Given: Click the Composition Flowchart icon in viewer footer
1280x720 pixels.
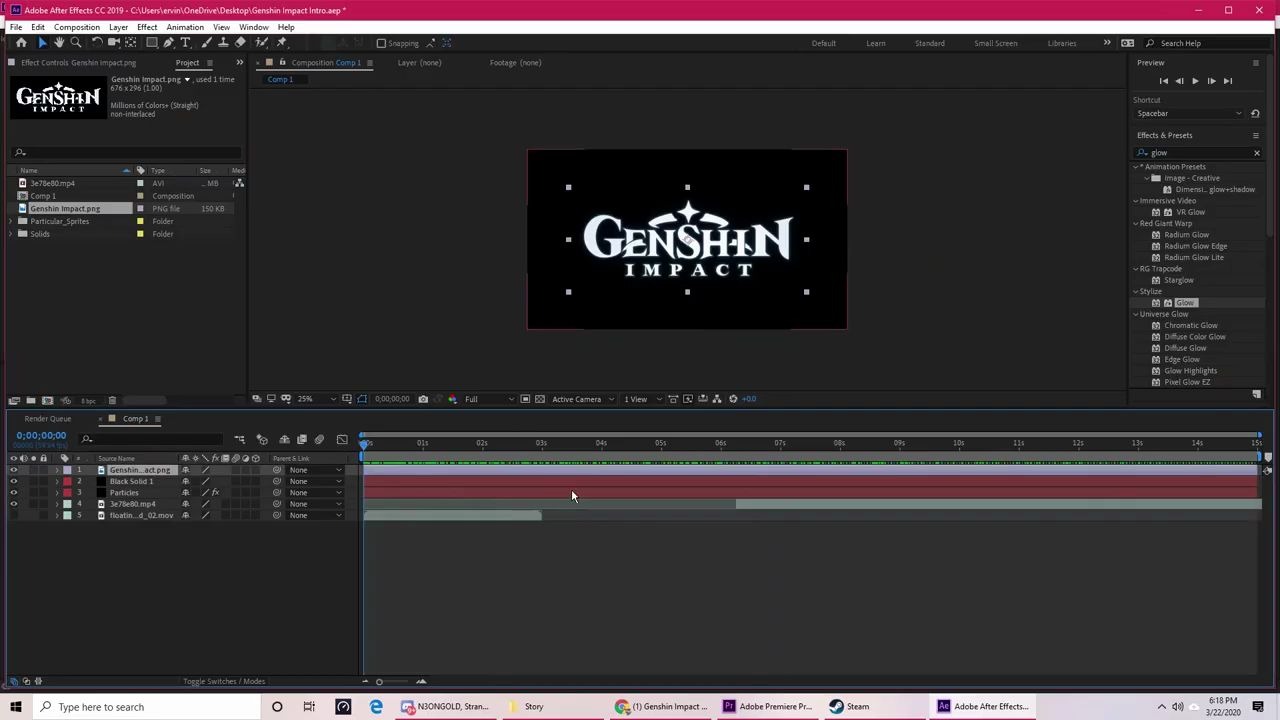Looking at the screenshot, I should (717, 399).
